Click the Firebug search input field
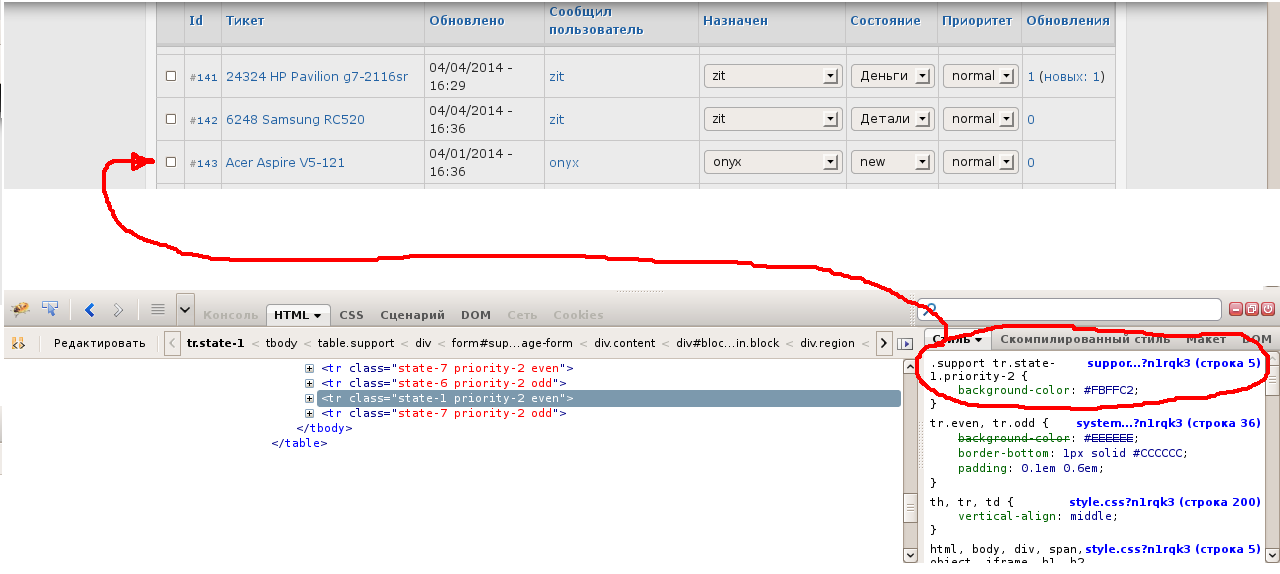1280x574 pixels. 1070,309
